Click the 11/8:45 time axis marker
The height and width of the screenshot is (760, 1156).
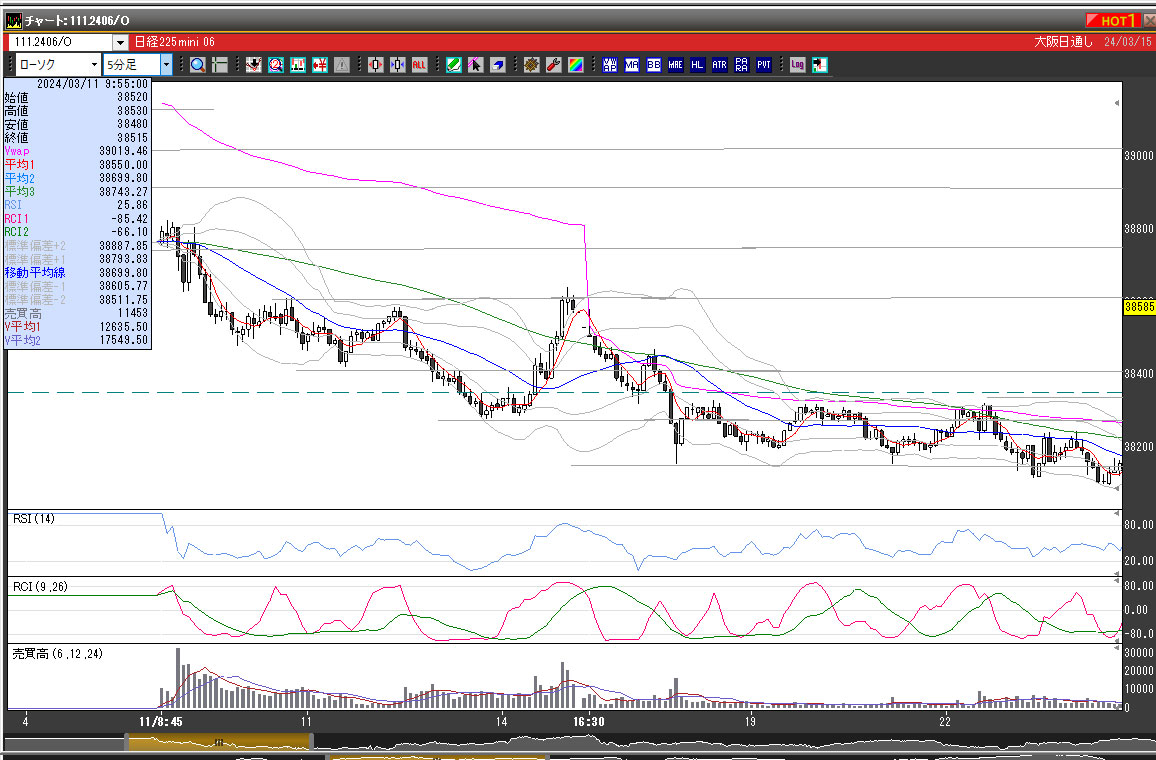coord(161,722)
